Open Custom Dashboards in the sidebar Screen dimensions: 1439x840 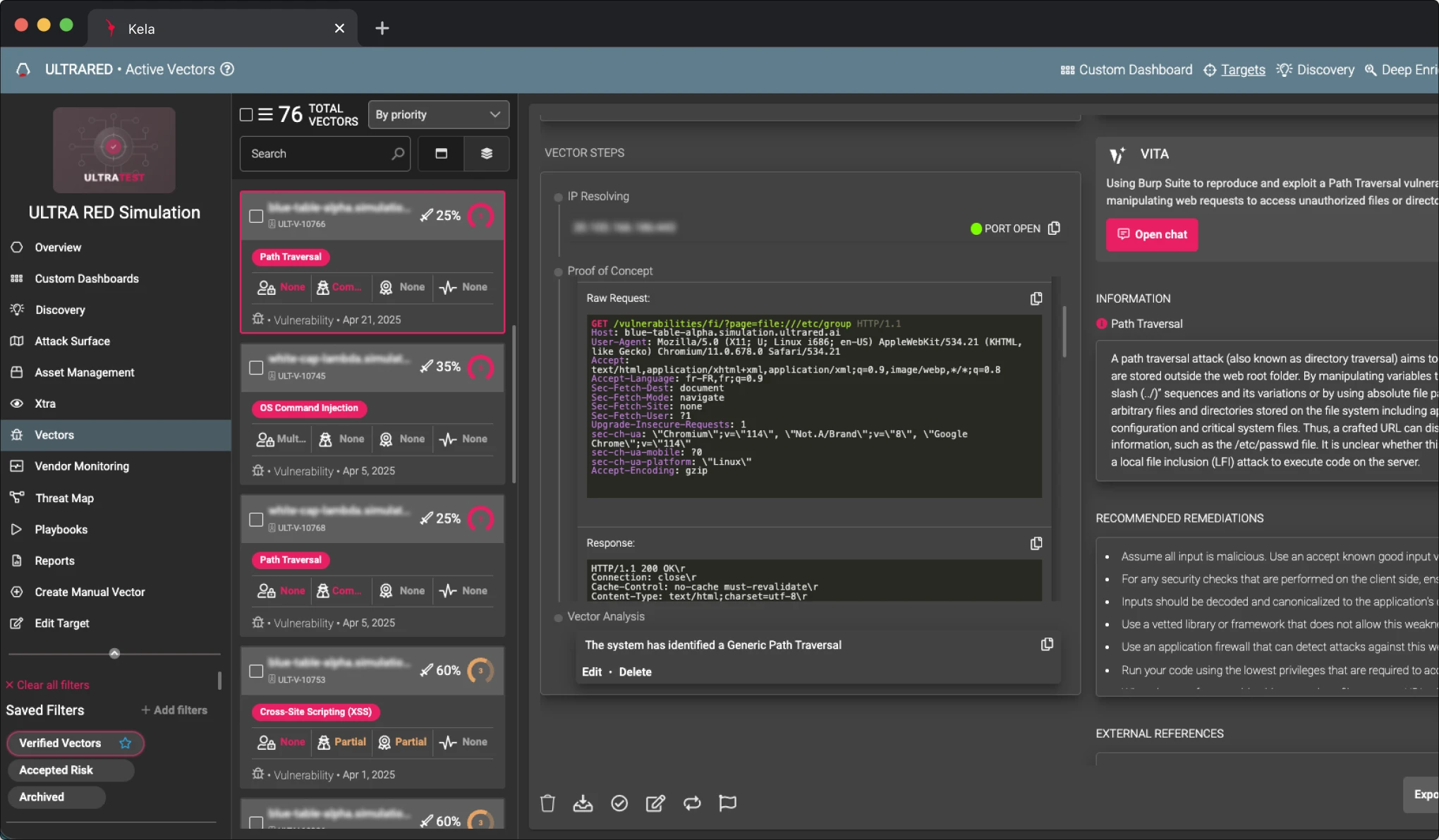point(115,279)
